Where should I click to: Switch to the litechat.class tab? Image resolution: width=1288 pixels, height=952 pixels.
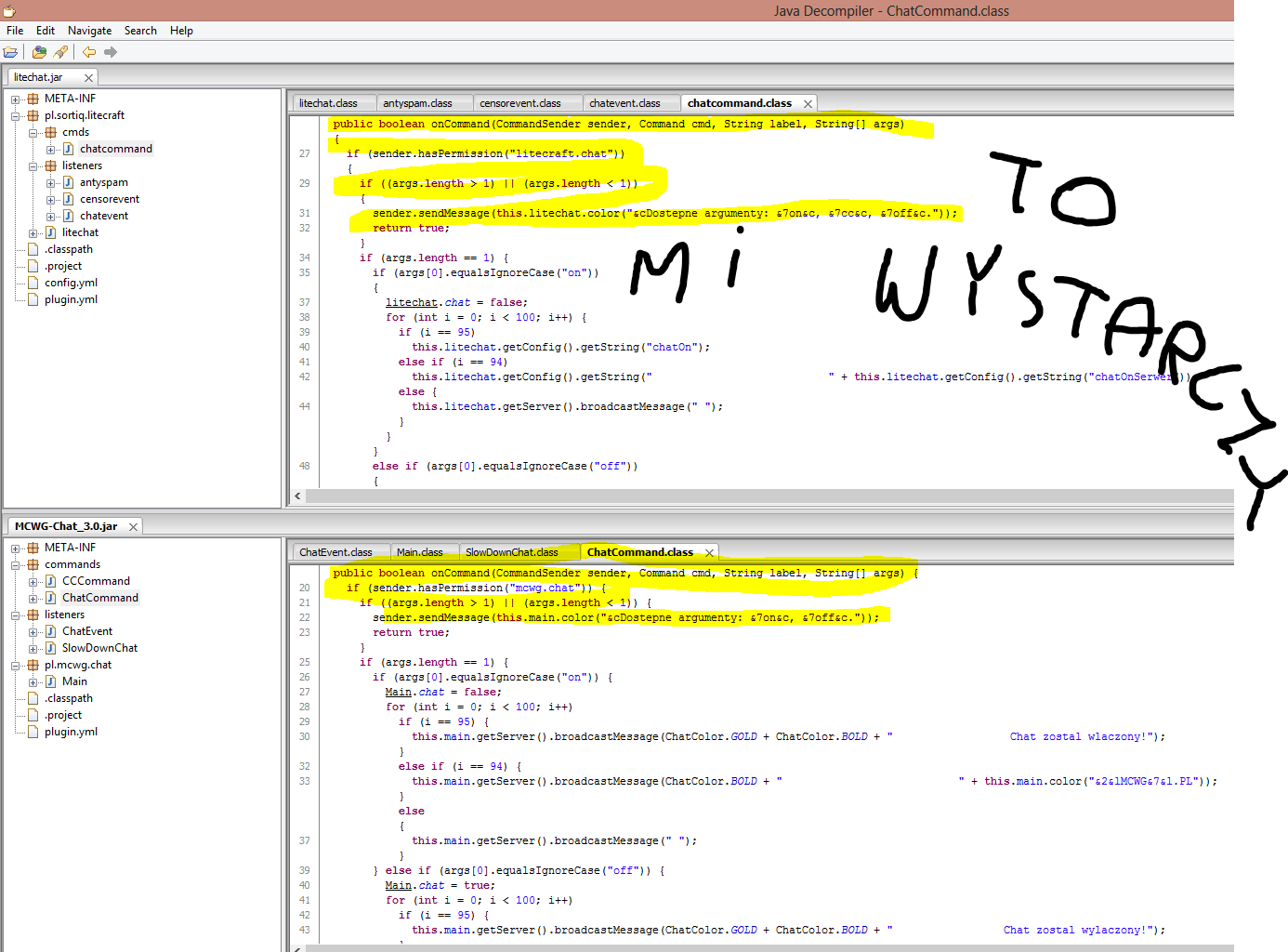328,103
